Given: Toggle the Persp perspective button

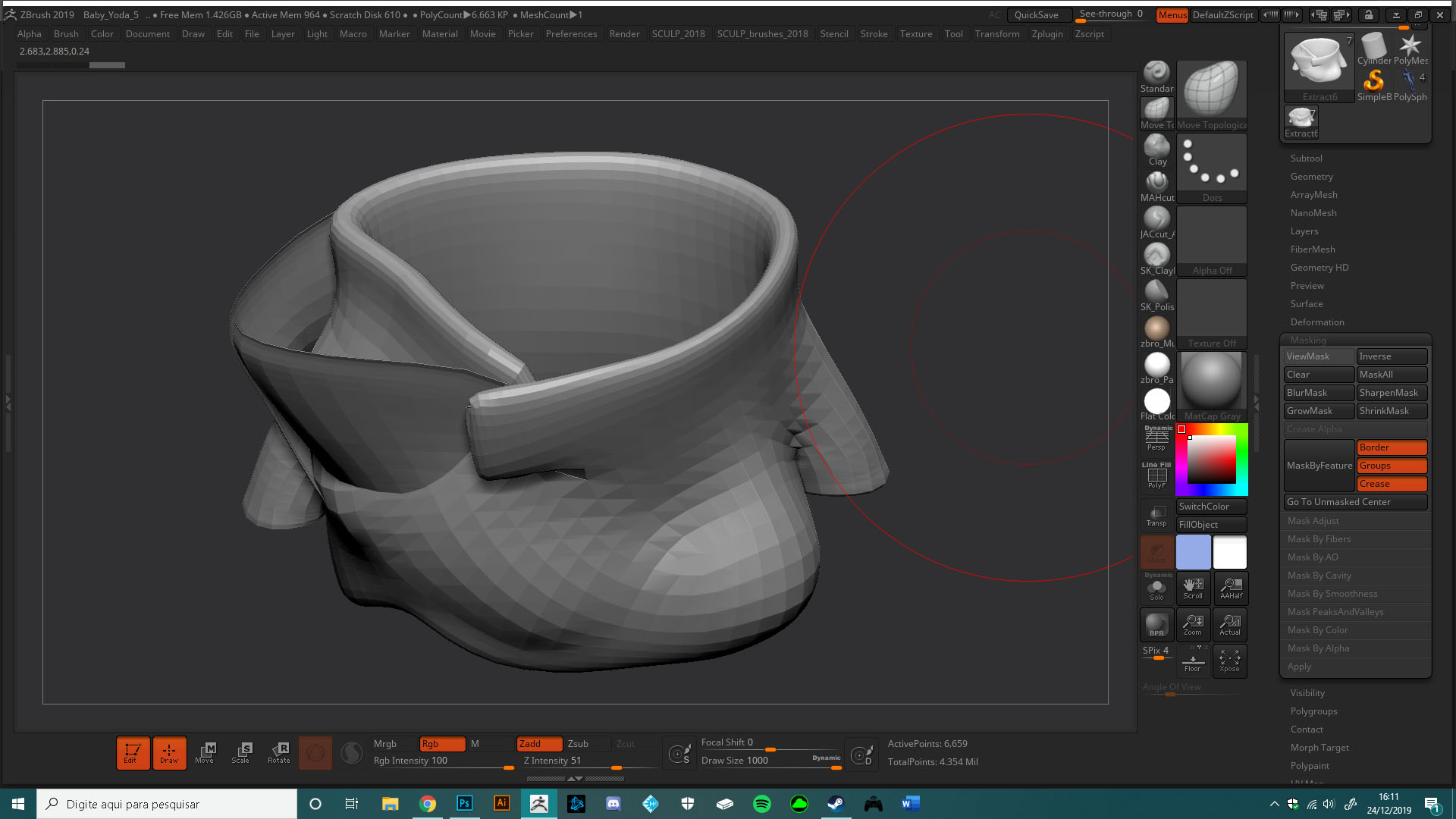Looking at the screenshot, I should coord(1156,438).
